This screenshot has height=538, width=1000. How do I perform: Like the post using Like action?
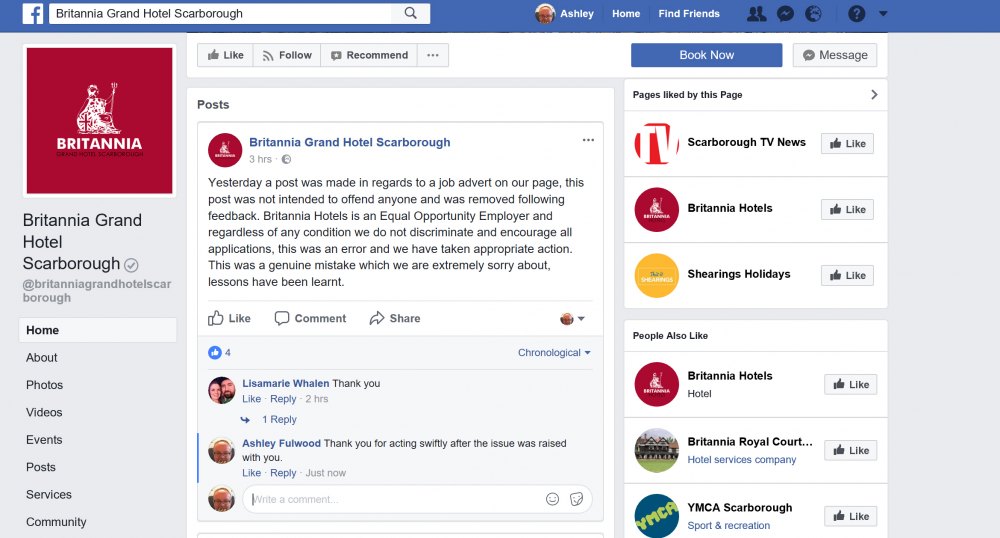point(229,318)
